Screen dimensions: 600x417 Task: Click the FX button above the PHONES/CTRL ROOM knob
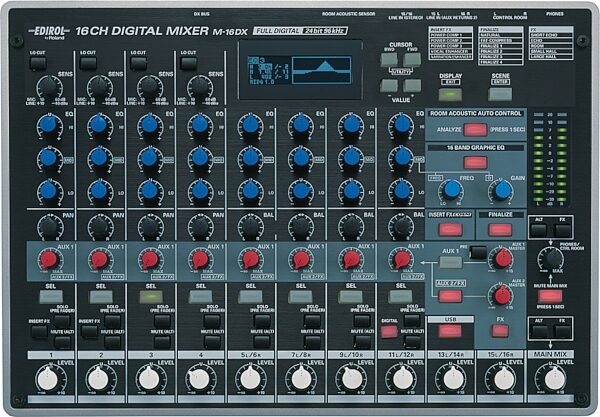(x=562, y=231)
